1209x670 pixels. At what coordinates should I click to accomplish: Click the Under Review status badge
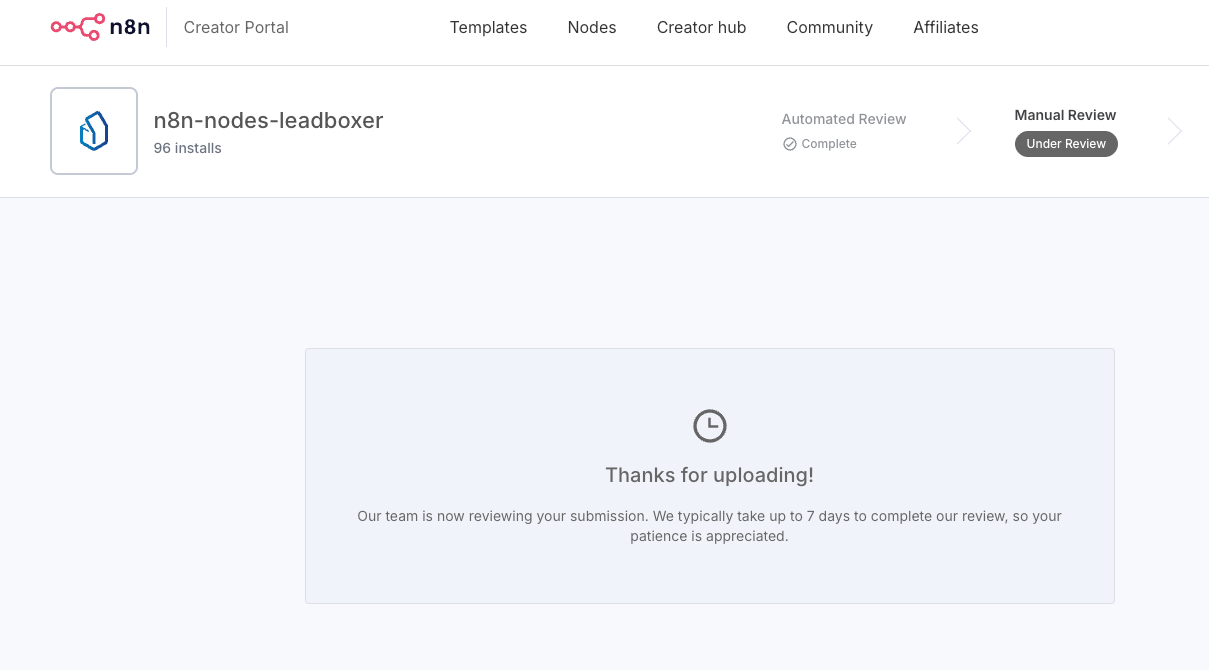(1066, 144)
